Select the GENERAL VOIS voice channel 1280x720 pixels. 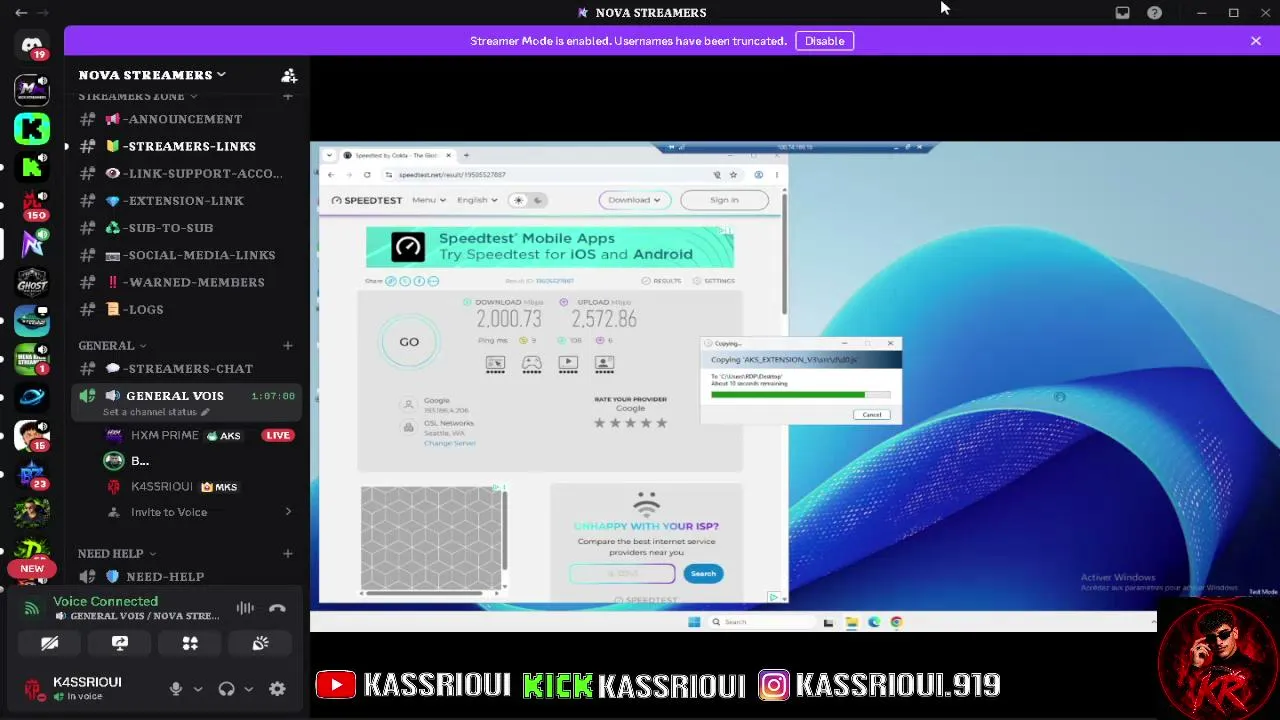pos(186,402)
